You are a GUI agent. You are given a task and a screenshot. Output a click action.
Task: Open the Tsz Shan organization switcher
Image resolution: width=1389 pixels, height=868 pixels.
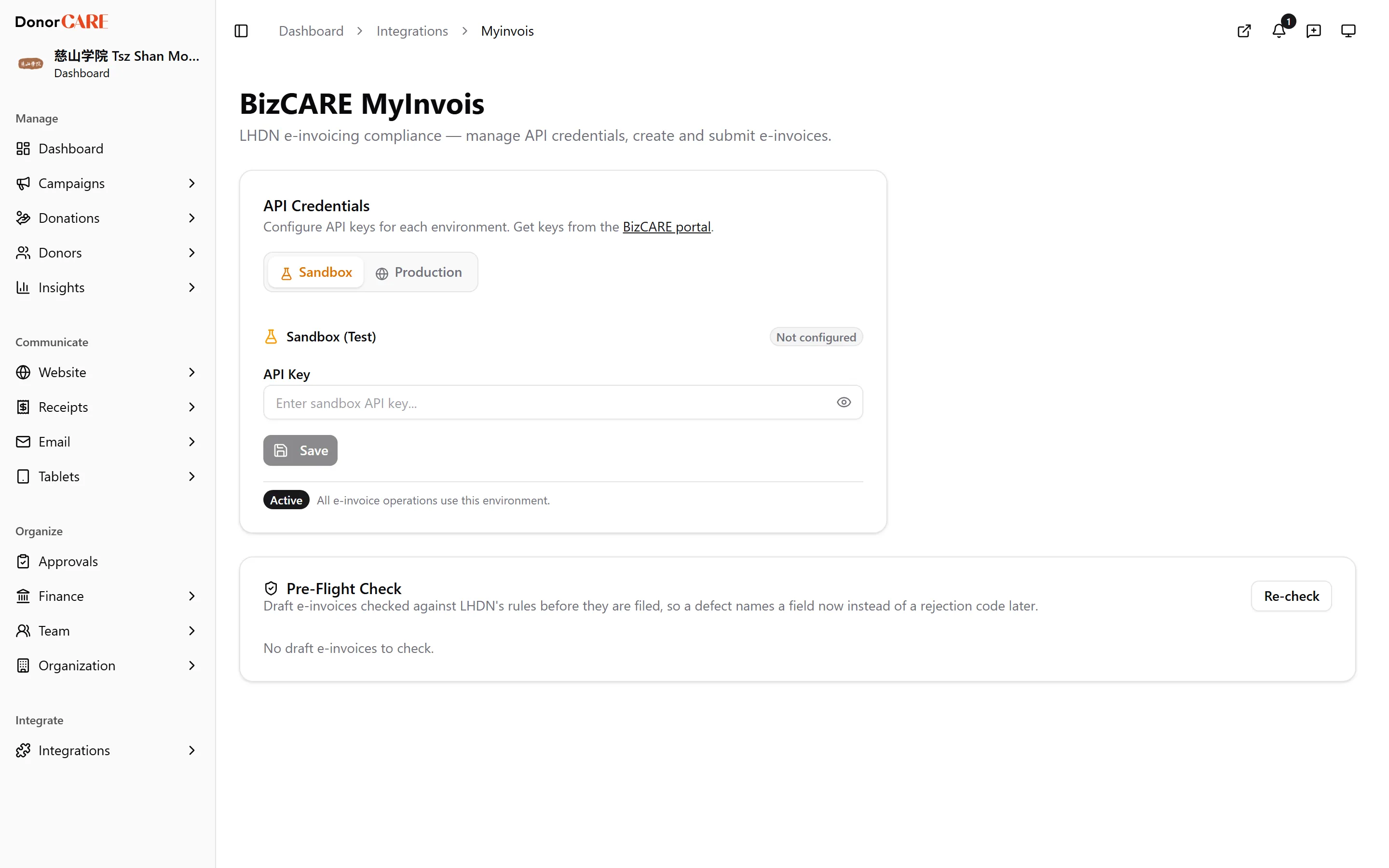pyautogui.click(x=108, y=64)
